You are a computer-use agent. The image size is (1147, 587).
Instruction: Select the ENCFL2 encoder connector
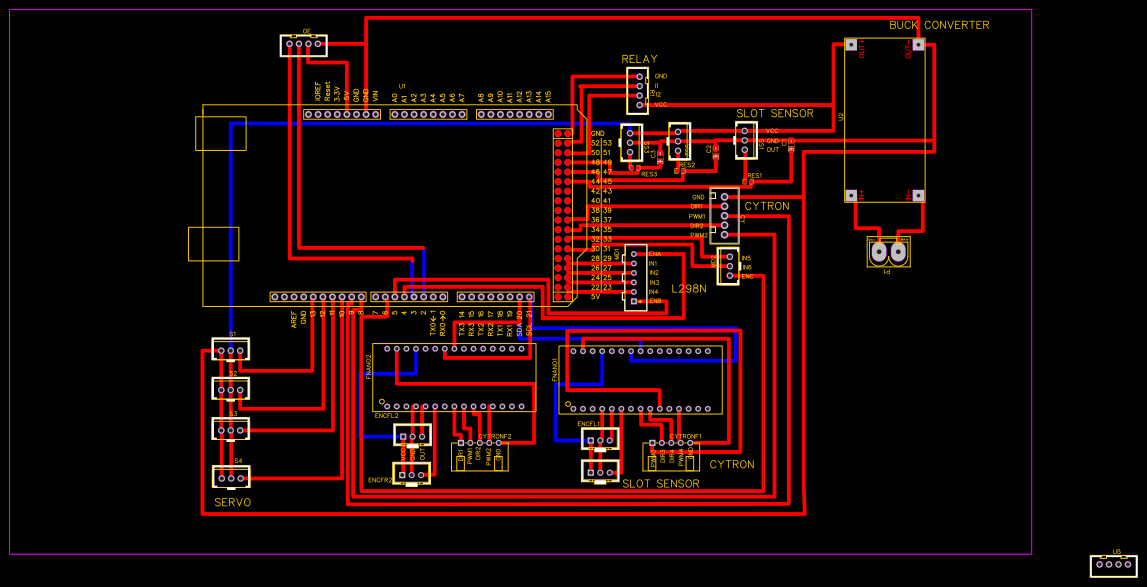pyautogui.click(x=410, y=435)
